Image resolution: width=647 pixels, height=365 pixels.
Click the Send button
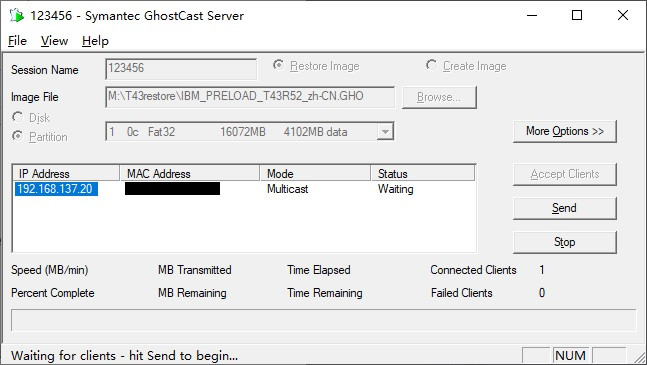coord(564,208)
